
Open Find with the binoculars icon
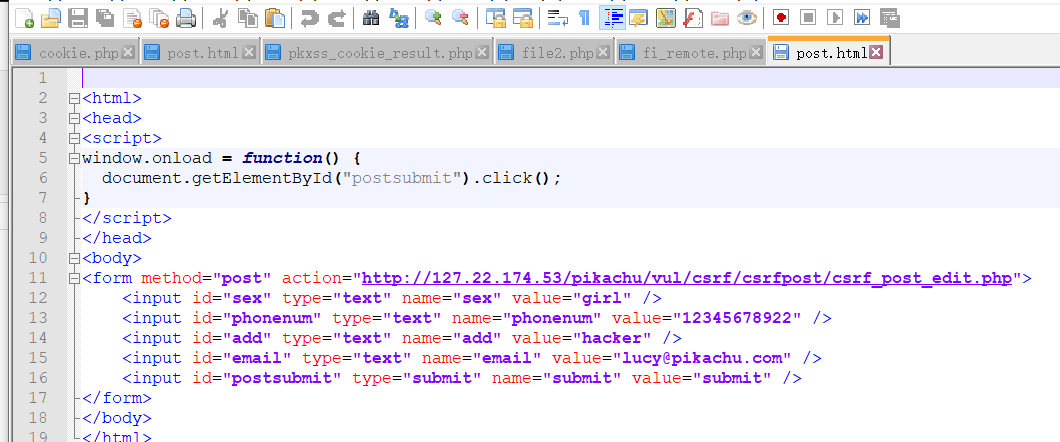tap(370, 18)
